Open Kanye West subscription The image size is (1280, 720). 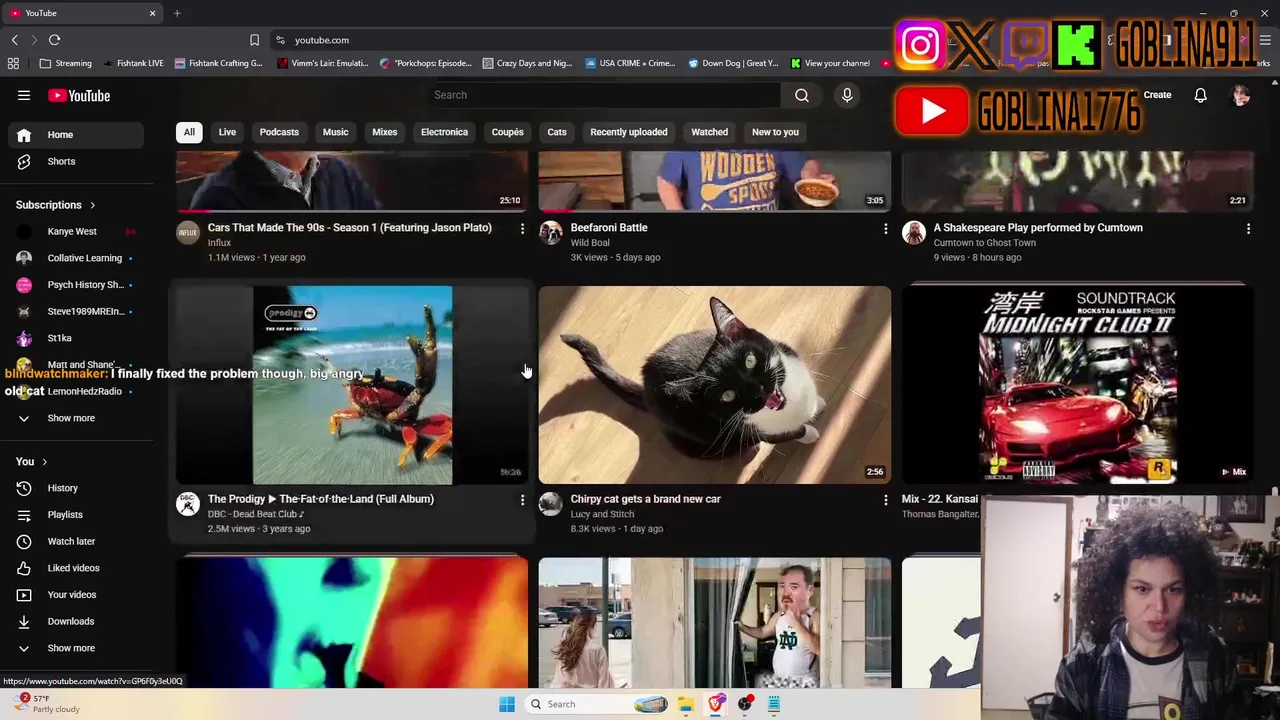point(77,232)
